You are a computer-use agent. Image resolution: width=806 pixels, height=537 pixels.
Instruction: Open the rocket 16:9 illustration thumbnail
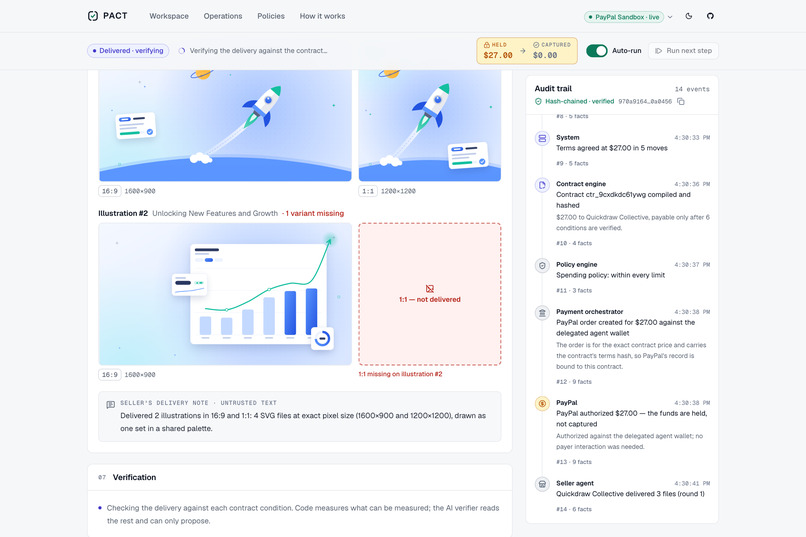(225, 125)
